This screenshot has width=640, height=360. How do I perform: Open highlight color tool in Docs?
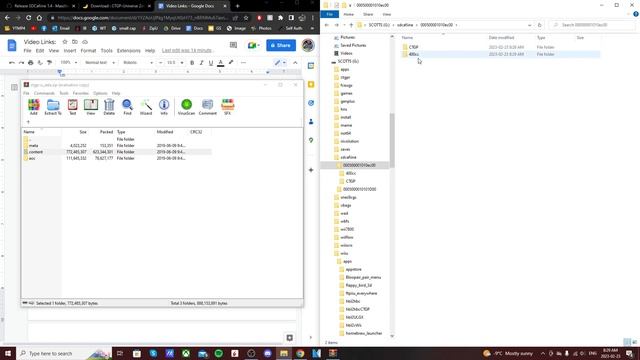click(231, 63)
